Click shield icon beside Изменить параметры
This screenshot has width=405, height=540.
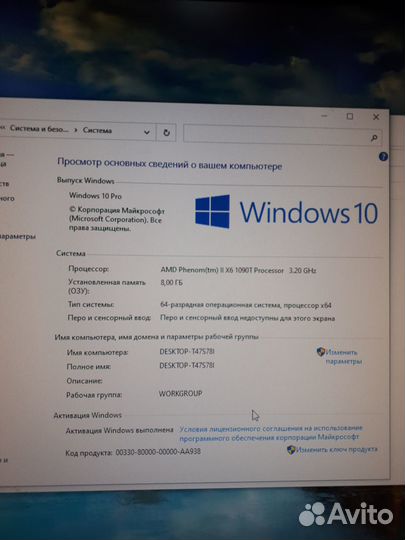[x=321, y=352]
